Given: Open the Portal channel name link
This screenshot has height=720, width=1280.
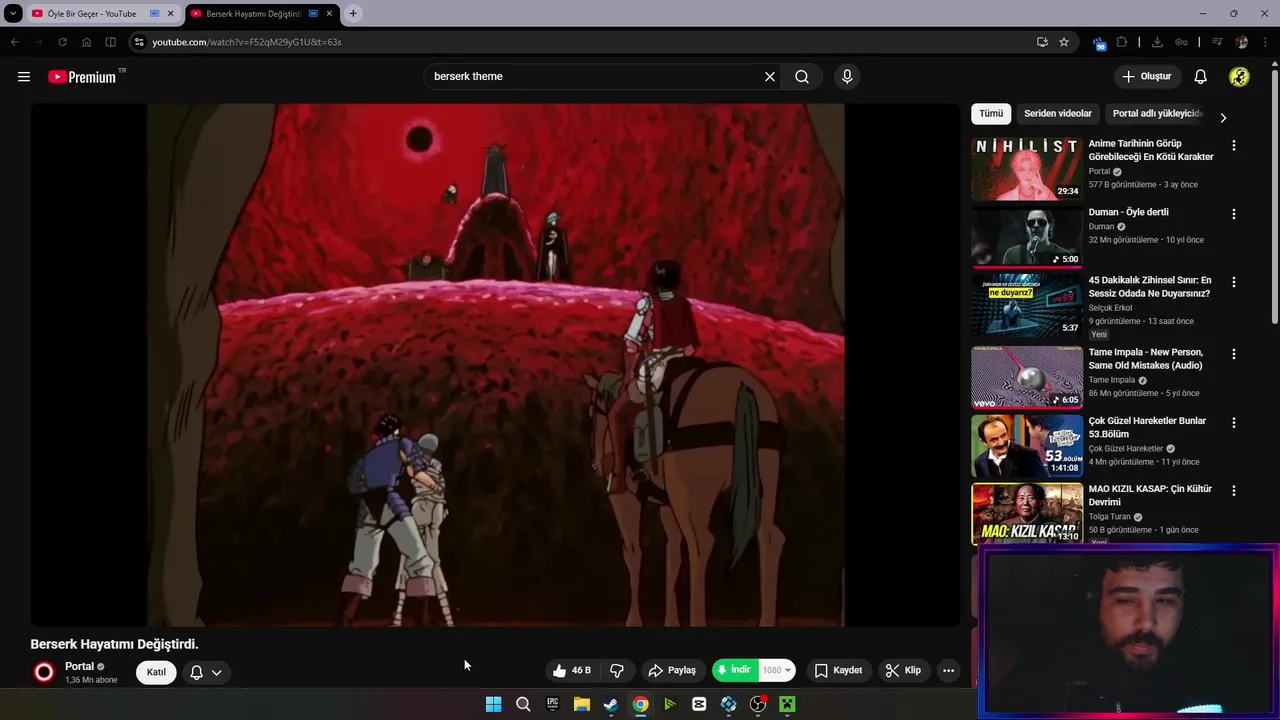Looking at the screenshot, I should [79, 666].
